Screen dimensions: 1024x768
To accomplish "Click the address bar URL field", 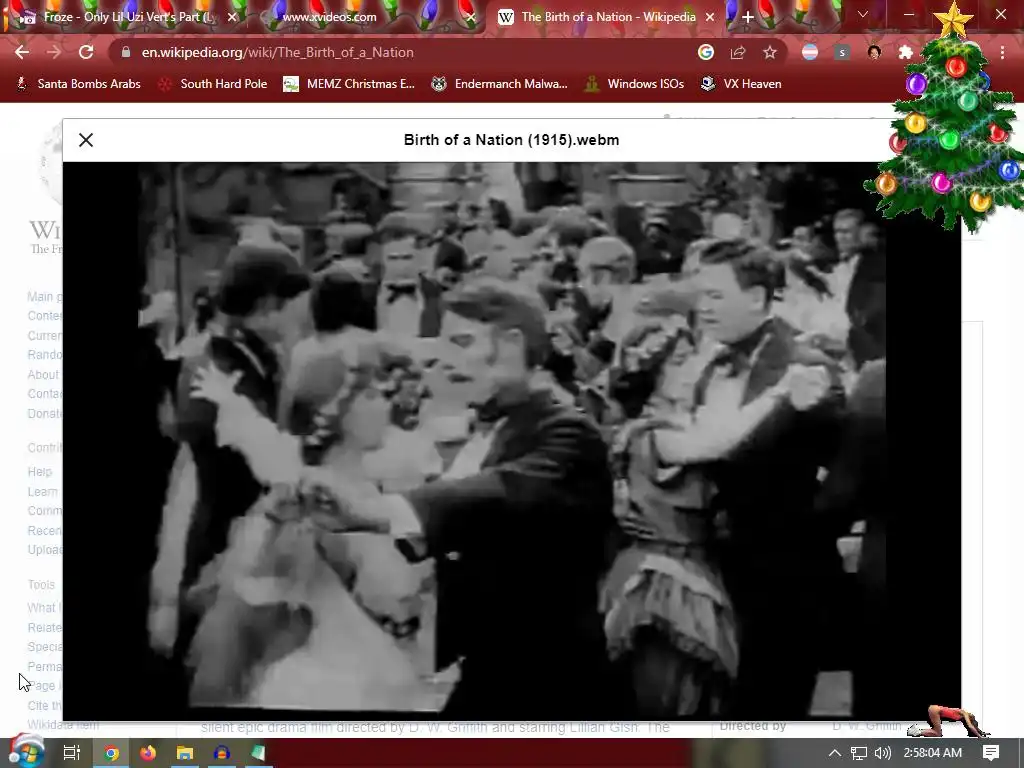I will click(x=405, y=52).
